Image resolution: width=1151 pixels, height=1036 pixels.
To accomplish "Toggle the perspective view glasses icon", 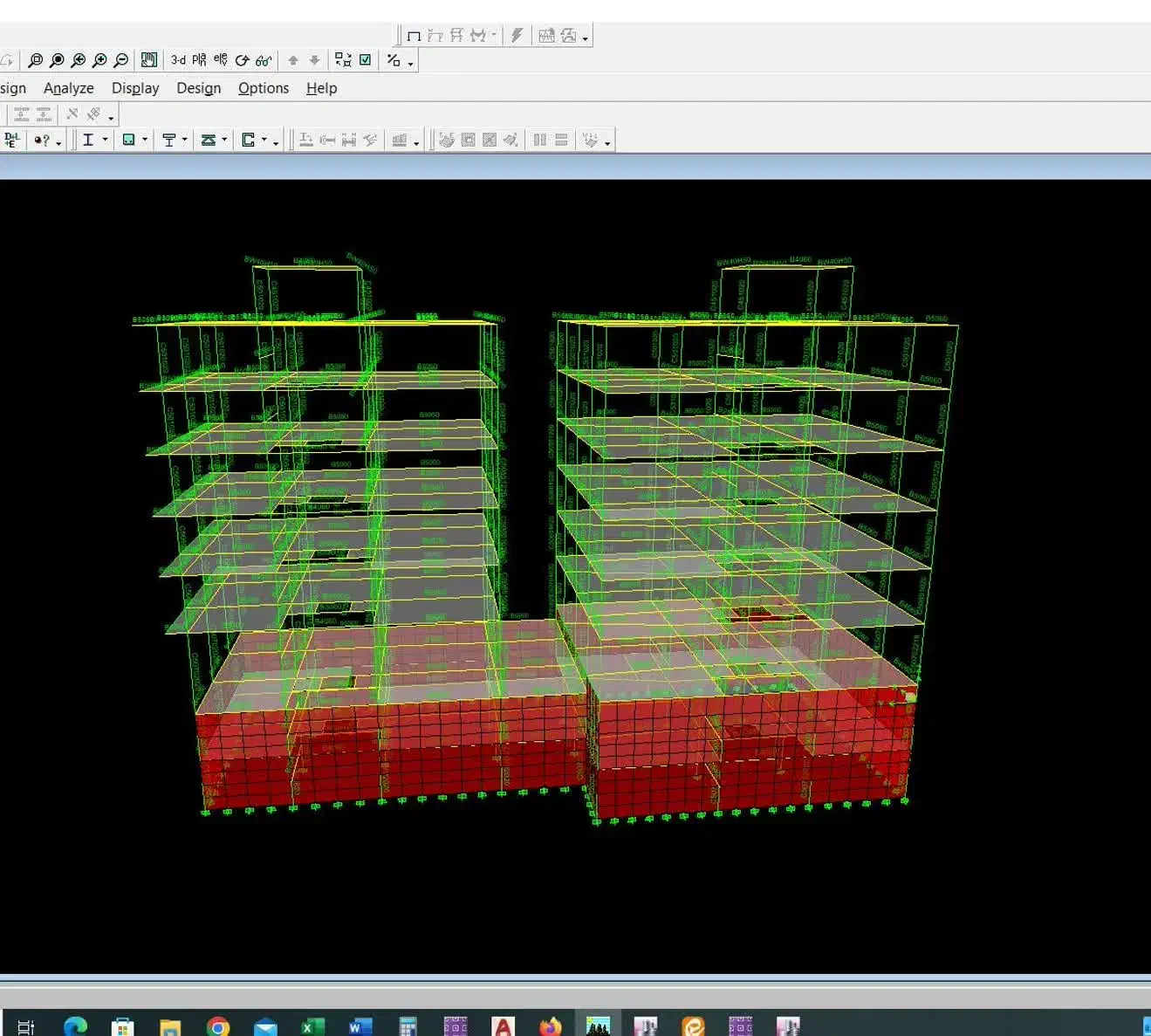I will click(x=264, y=60).
